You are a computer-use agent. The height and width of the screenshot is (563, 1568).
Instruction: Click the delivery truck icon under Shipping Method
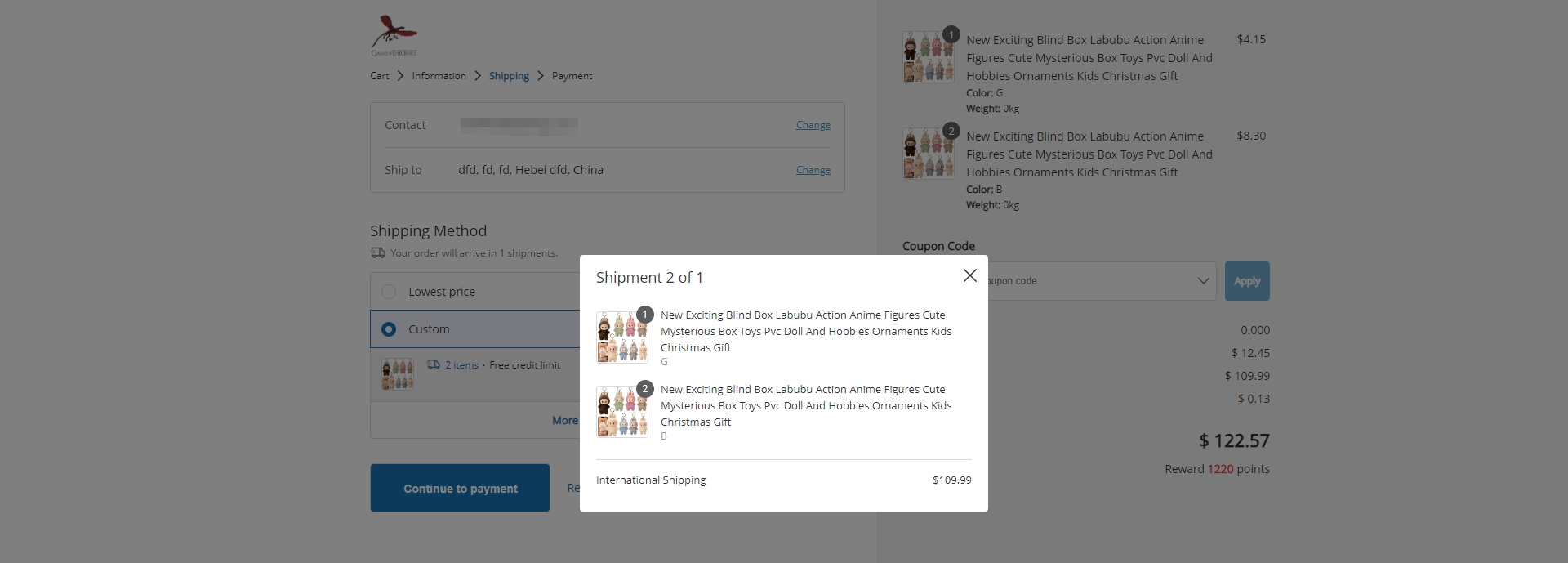click(377, 253)
